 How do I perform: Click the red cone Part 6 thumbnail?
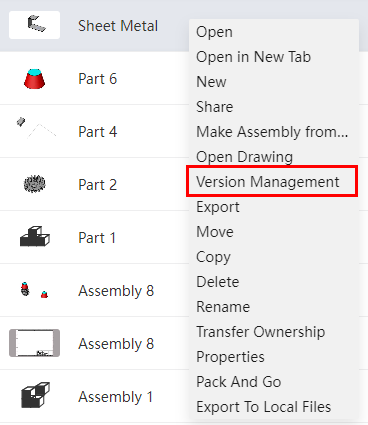tap(34, 79)
